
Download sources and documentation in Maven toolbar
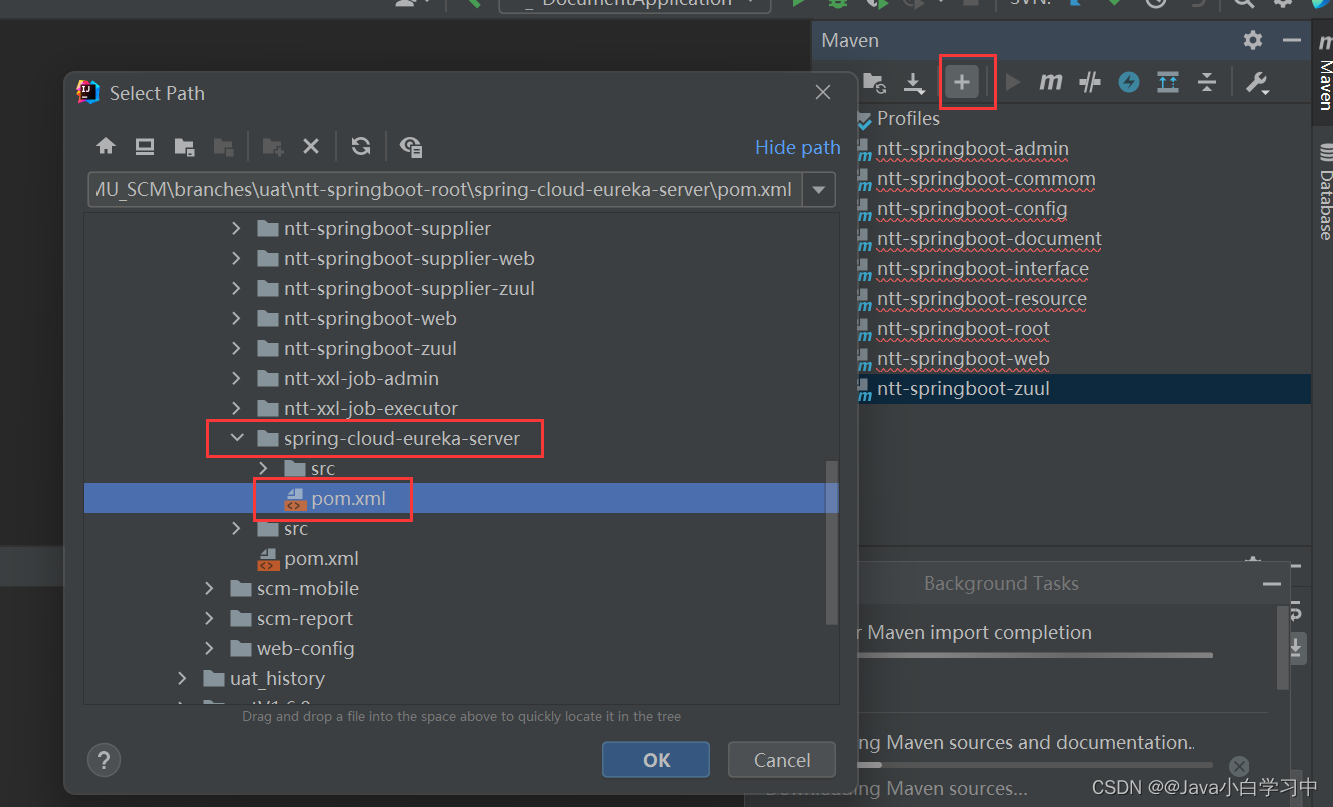914,82
